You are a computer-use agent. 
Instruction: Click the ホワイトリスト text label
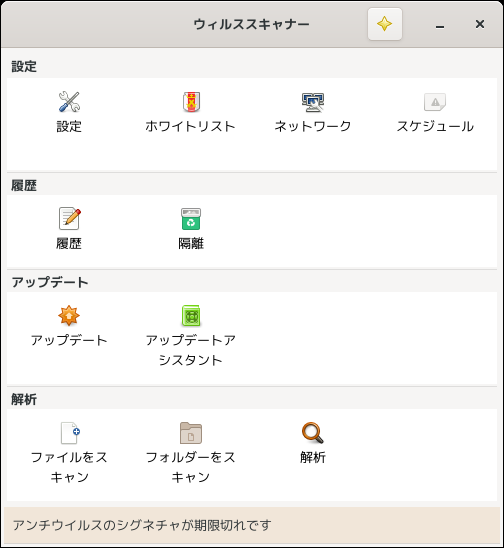point(190,126)
